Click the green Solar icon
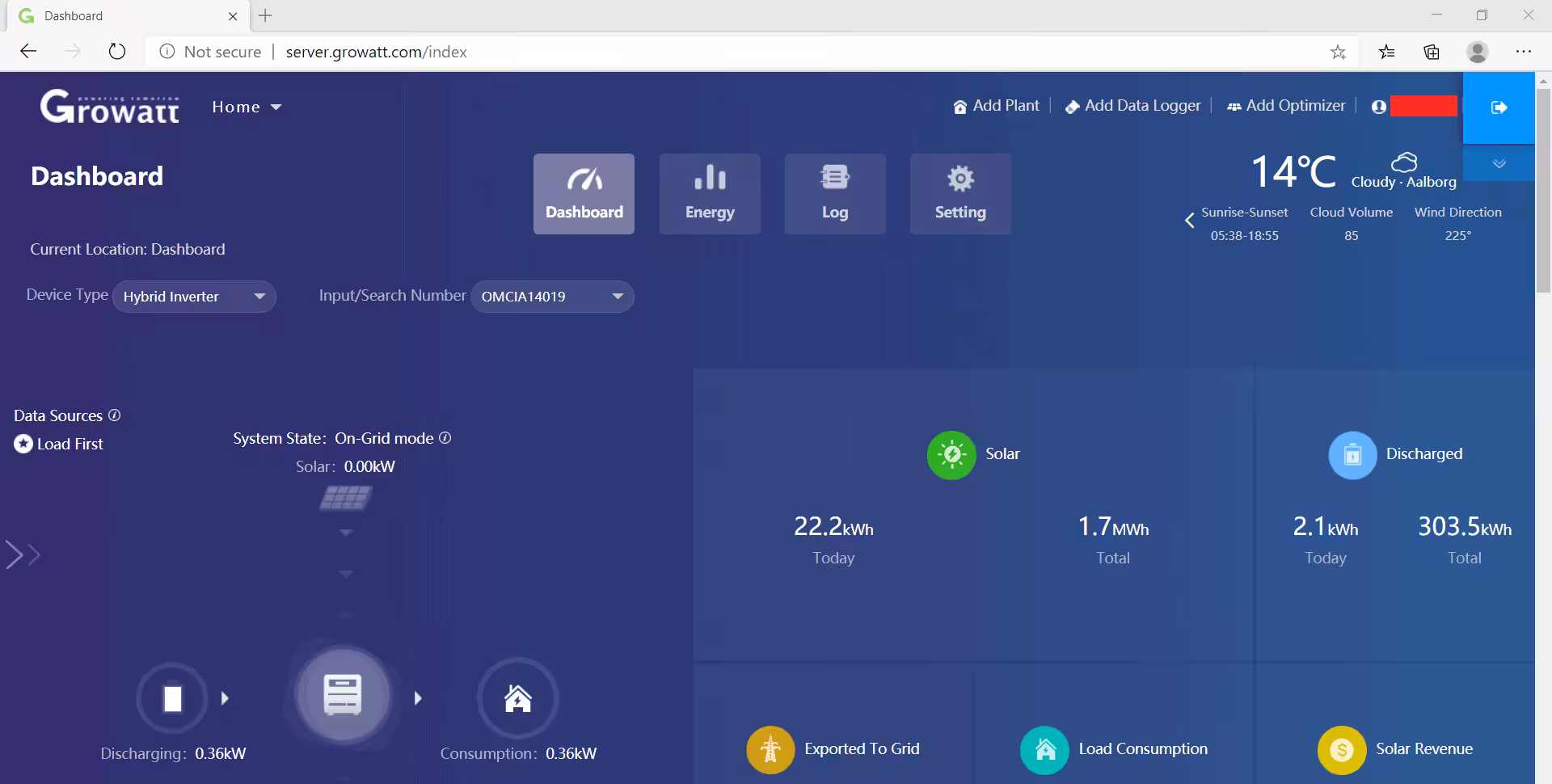This screenshot has height=784, width=1552. (x=951, y=455)
